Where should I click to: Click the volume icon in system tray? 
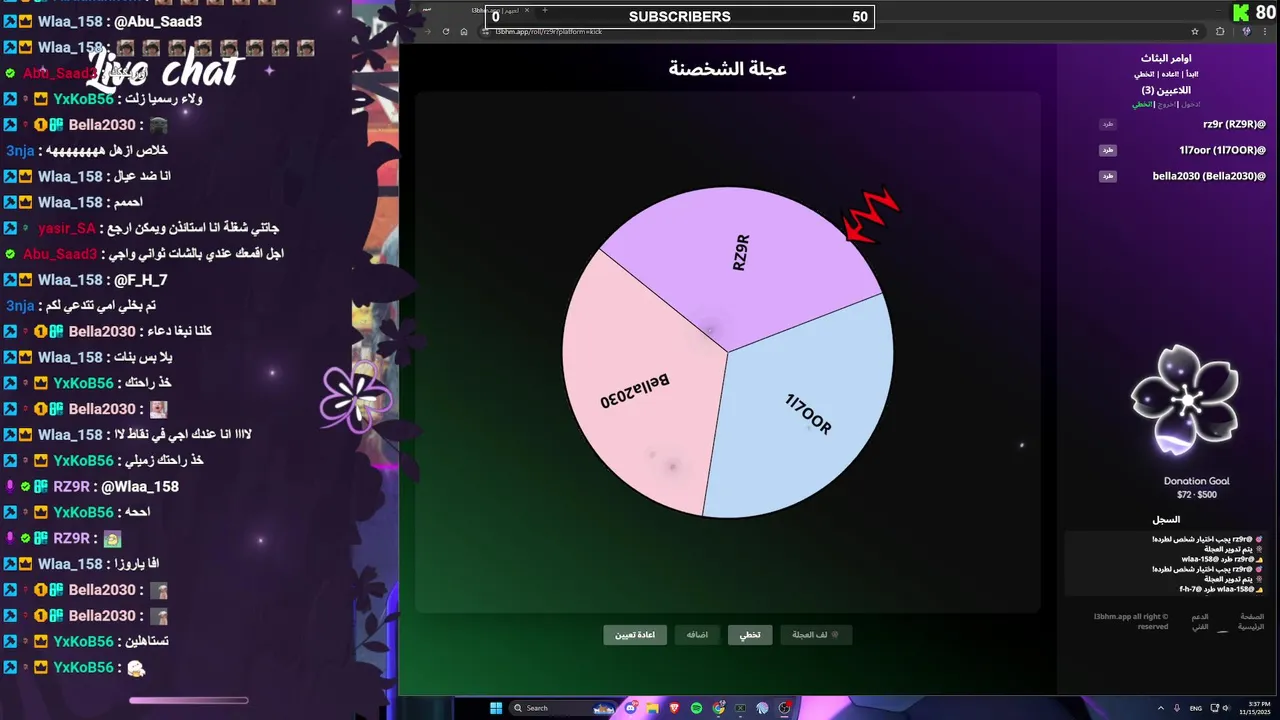(1225, 708)
